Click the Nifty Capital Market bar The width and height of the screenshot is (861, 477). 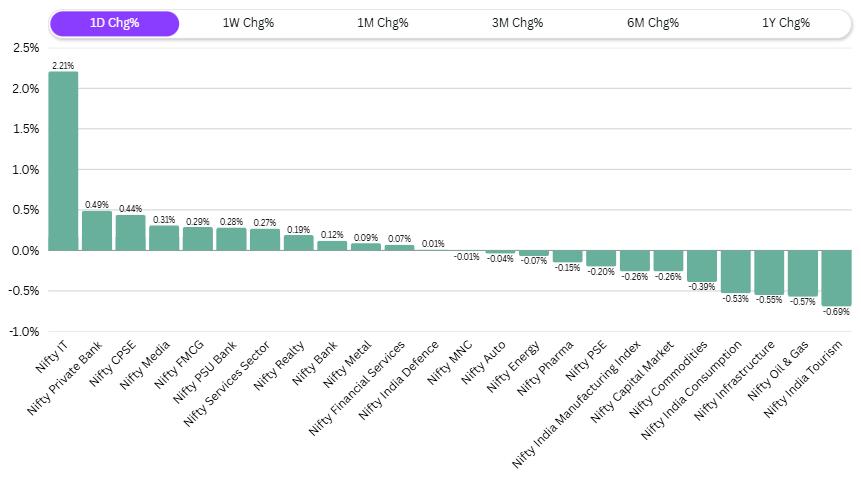(x=668, y=261)
